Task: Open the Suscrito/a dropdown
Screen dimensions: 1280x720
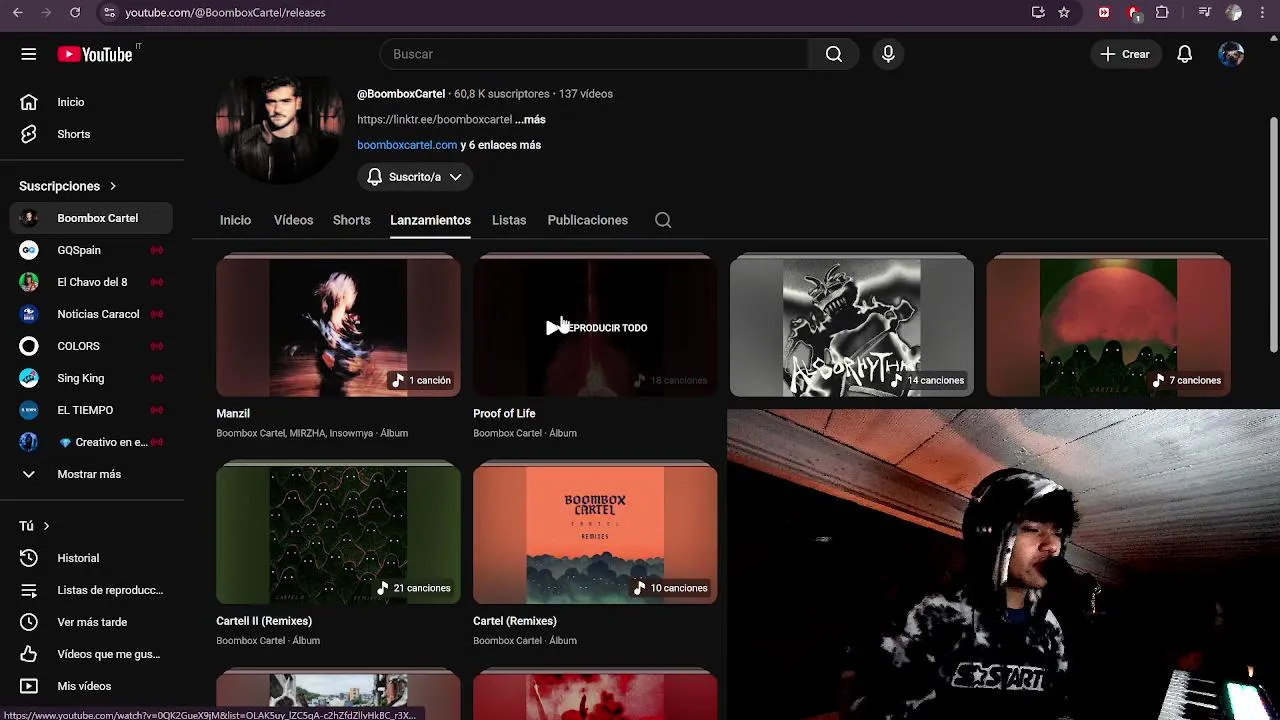Action: tap(414, 177)
